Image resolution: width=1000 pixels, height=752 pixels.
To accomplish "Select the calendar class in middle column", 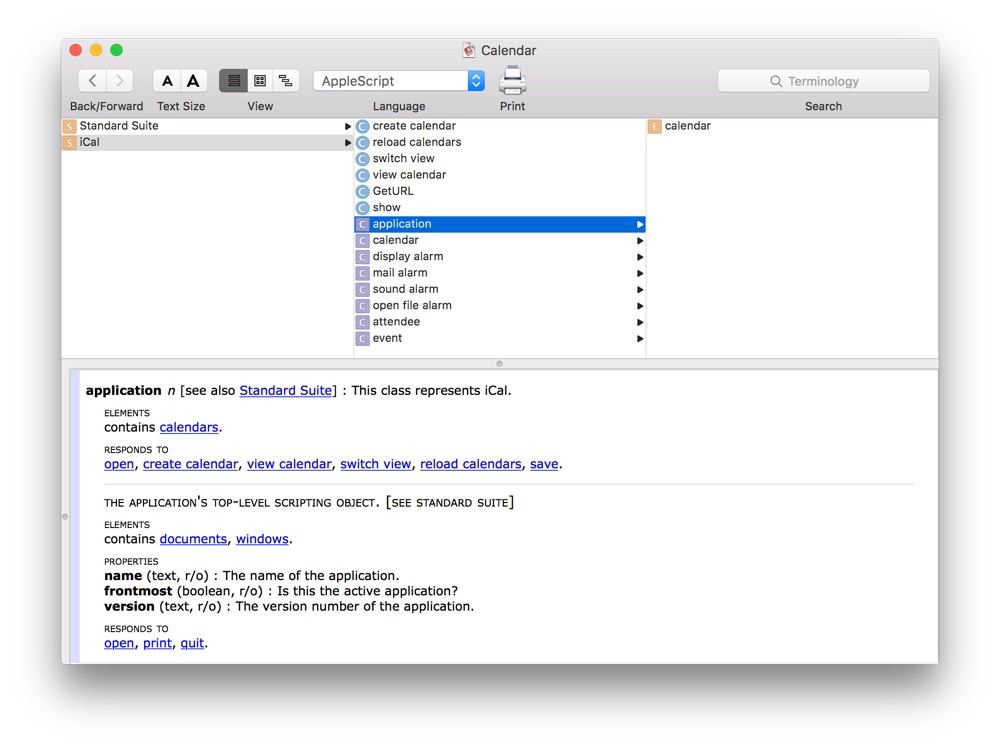I will pos(500,240).
